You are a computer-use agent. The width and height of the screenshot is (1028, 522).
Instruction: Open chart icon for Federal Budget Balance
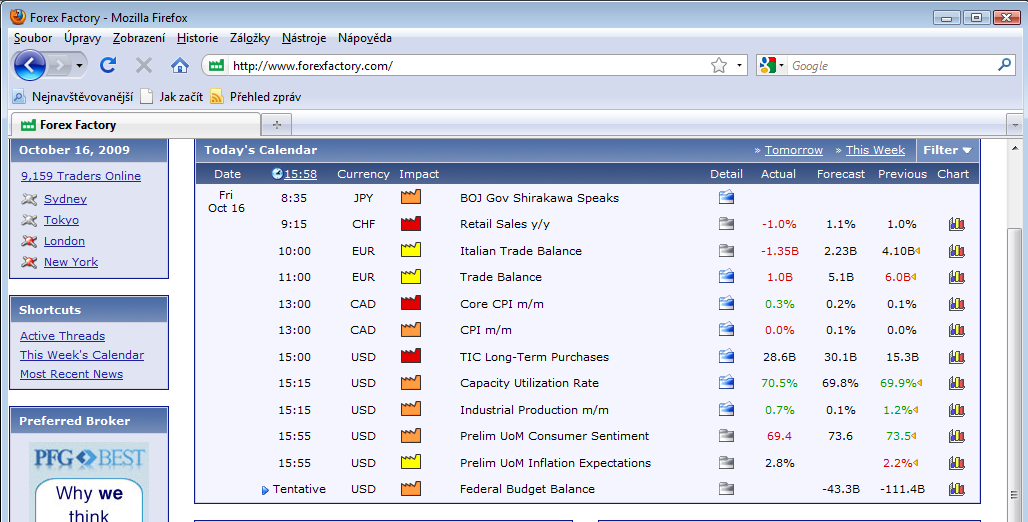click(x=956, y=489)
